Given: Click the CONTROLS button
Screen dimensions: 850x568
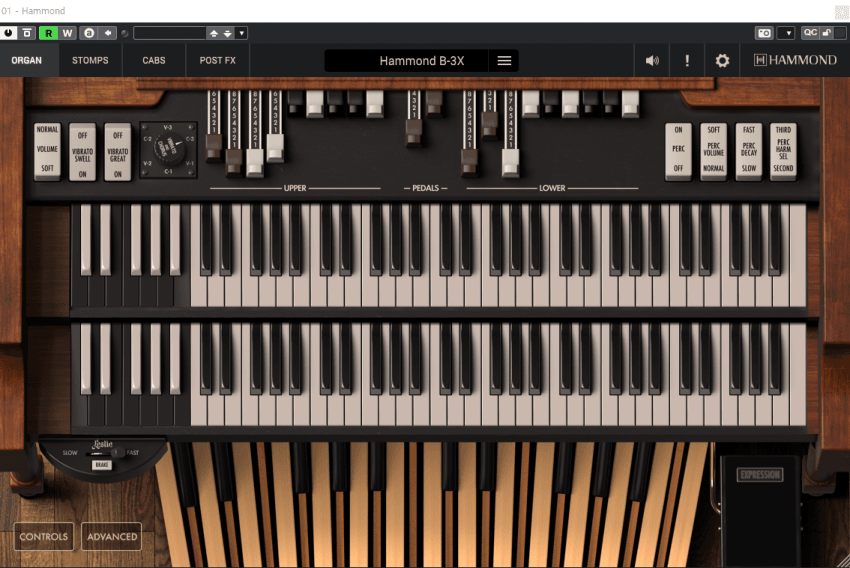Looking at the screenshot, I should click(x=44, y=537).
